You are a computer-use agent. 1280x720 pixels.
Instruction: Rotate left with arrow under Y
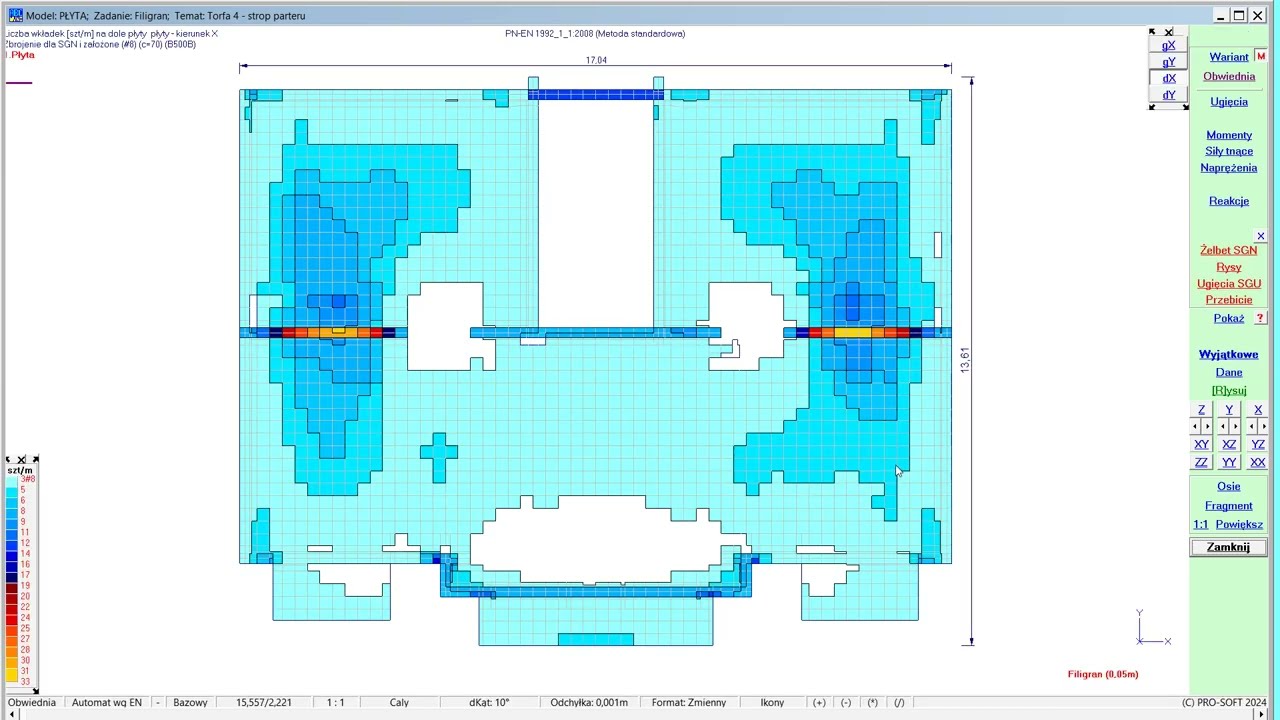point(1223,427)
